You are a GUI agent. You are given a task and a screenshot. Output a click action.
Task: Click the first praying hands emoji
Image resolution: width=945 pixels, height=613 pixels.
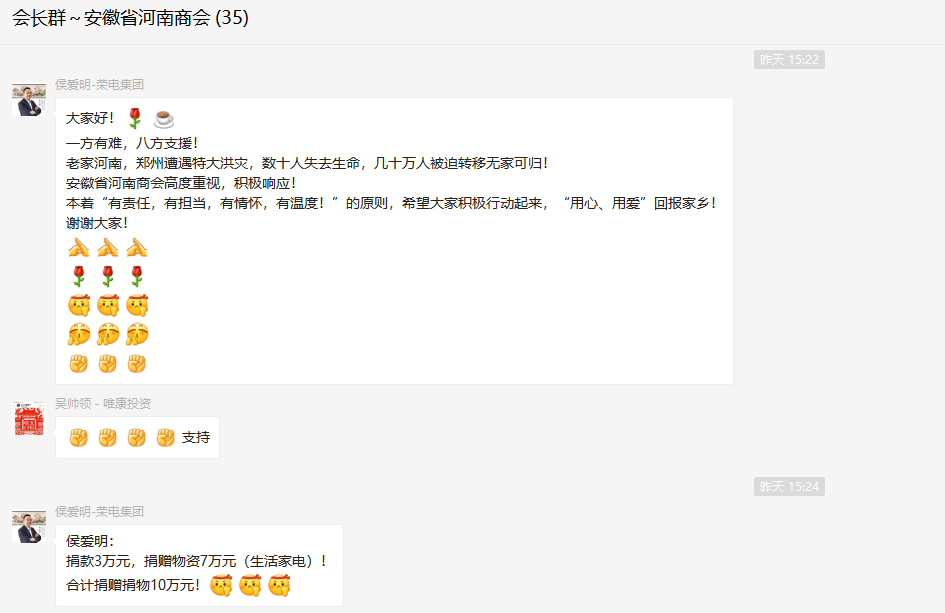tap(79, 247)
